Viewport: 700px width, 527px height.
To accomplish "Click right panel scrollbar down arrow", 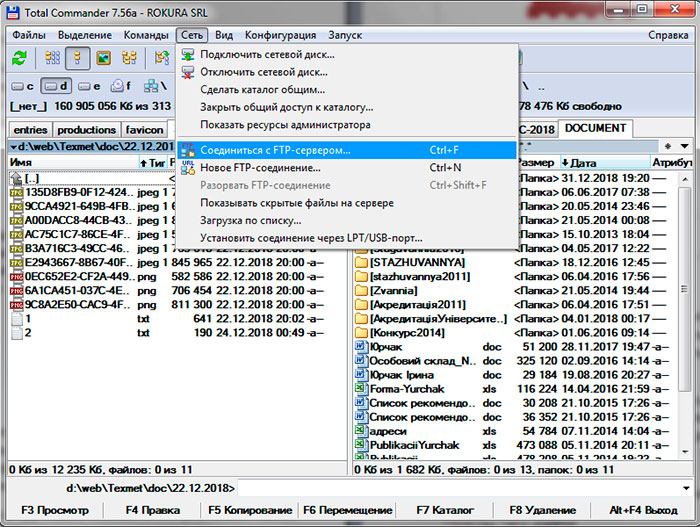I will point(685,452).
